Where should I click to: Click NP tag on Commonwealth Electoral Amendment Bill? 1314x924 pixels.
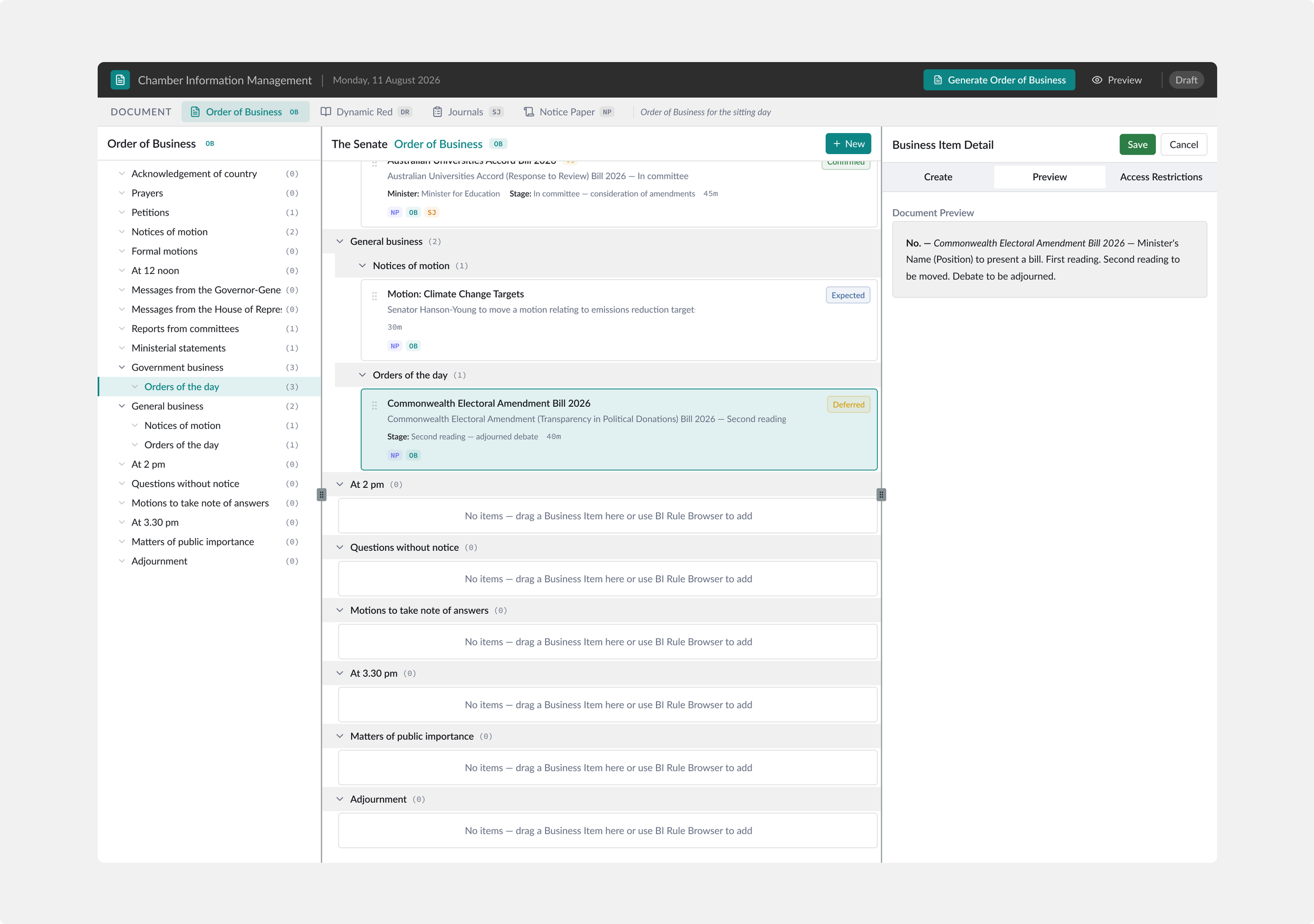pyautogui.click(x=395, y=455)
